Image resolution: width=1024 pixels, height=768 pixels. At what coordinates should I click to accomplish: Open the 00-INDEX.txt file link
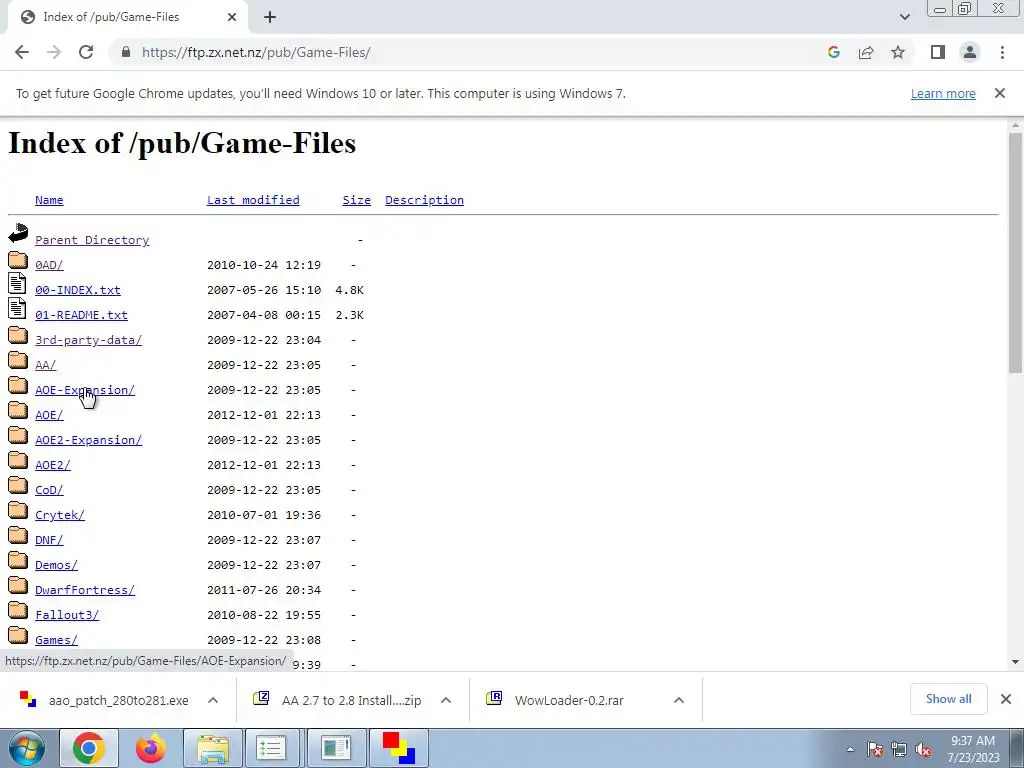pos(78,289)
